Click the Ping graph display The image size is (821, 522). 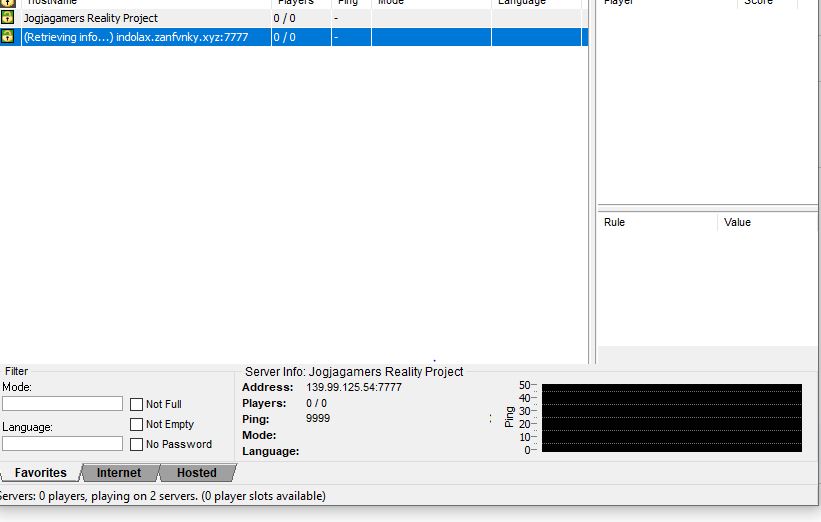click(672, 418)
